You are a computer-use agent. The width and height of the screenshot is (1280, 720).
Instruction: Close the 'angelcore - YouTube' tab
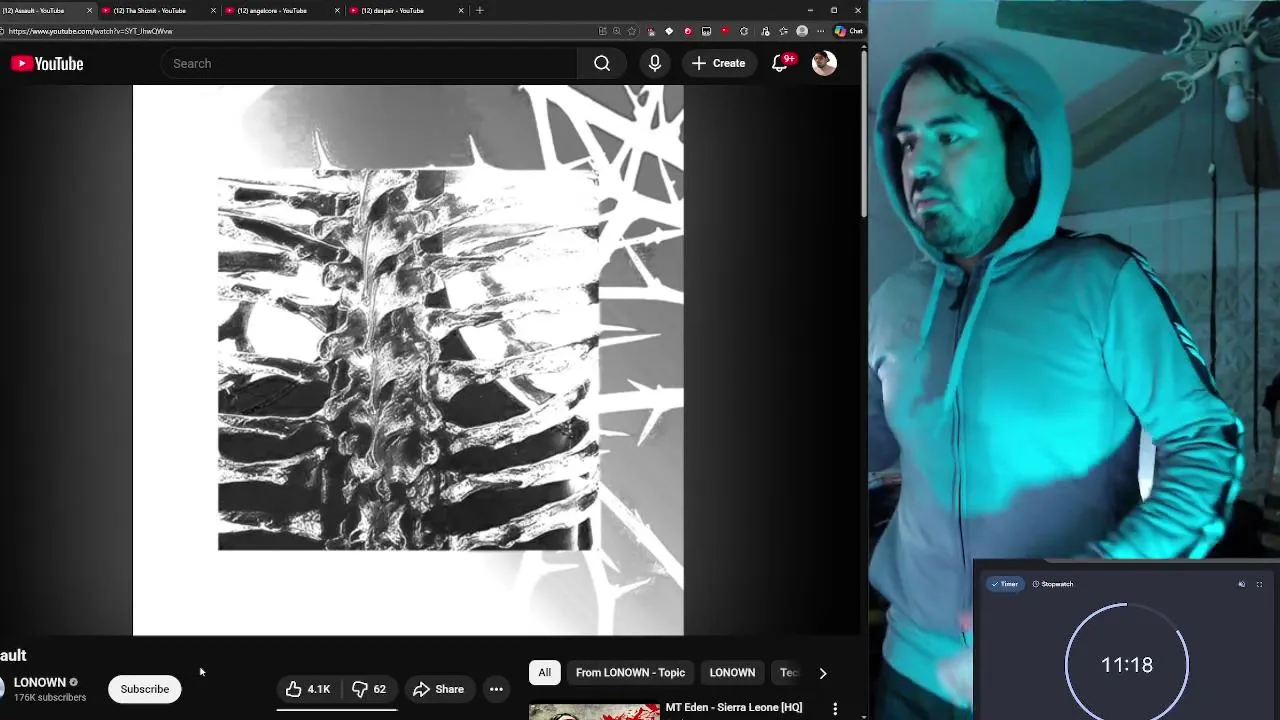(337, 10)
